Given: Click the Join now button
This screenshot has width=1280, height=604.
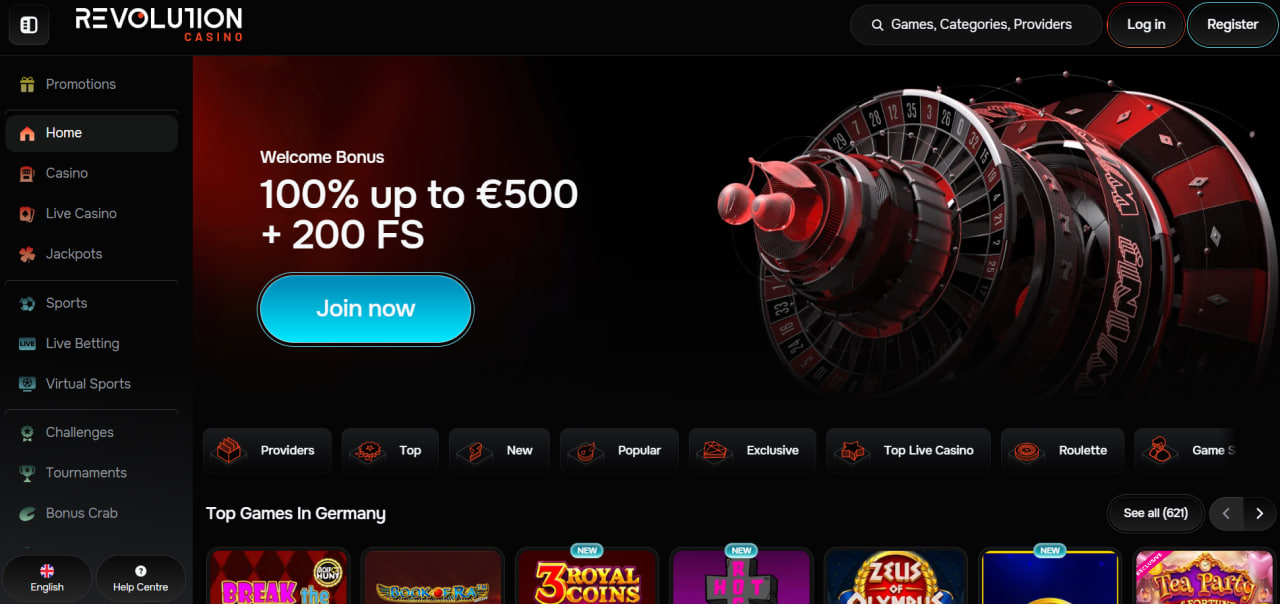Looking at the screenshot, I should 365,309.
